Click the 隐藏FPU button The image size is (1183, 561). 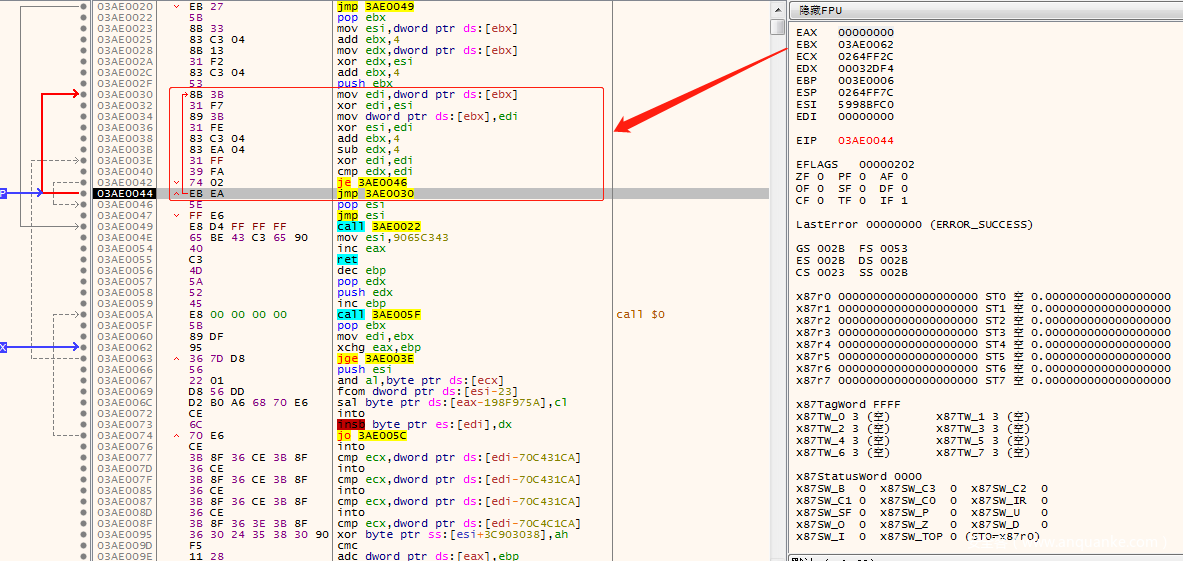tap(820, 9)
